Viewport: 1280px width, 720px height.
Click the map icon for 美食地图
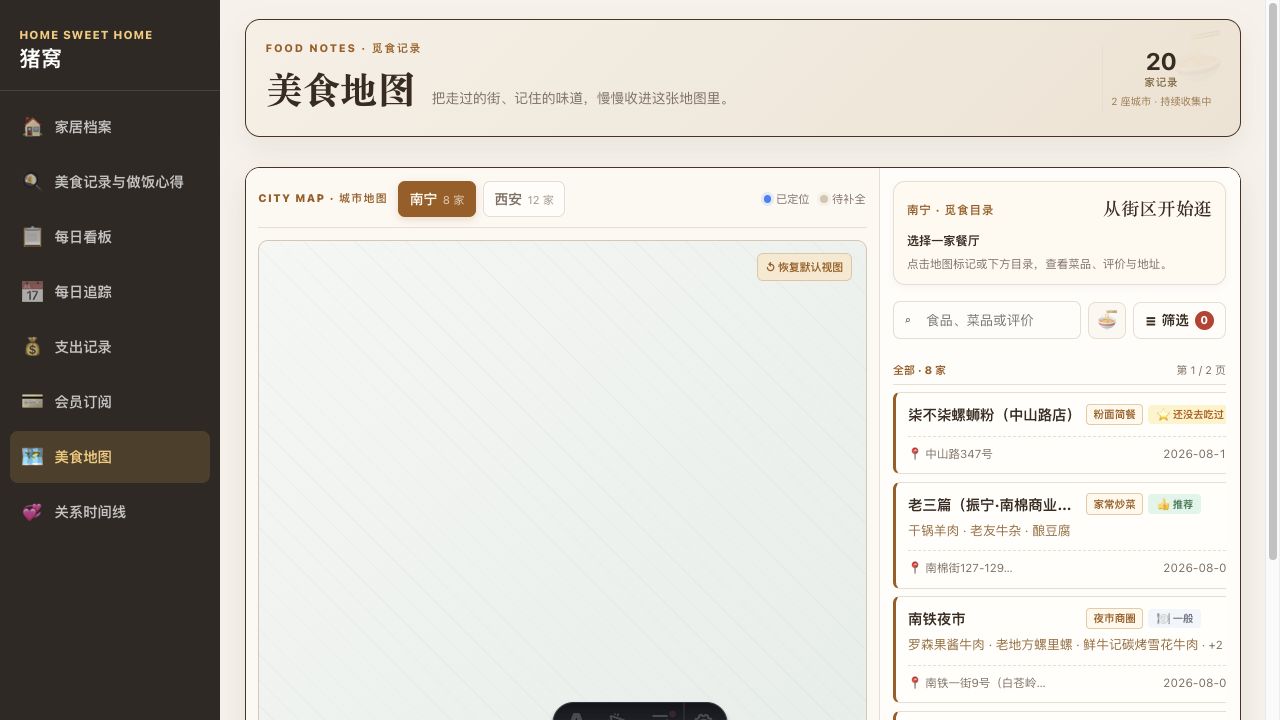click(x=32, y=457)
